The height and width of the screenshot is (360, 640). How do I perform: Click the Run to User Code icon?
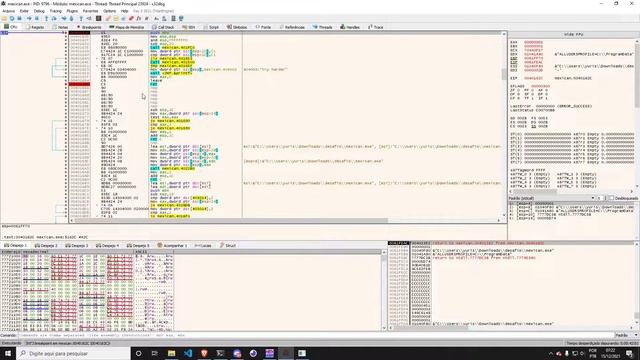89,18
